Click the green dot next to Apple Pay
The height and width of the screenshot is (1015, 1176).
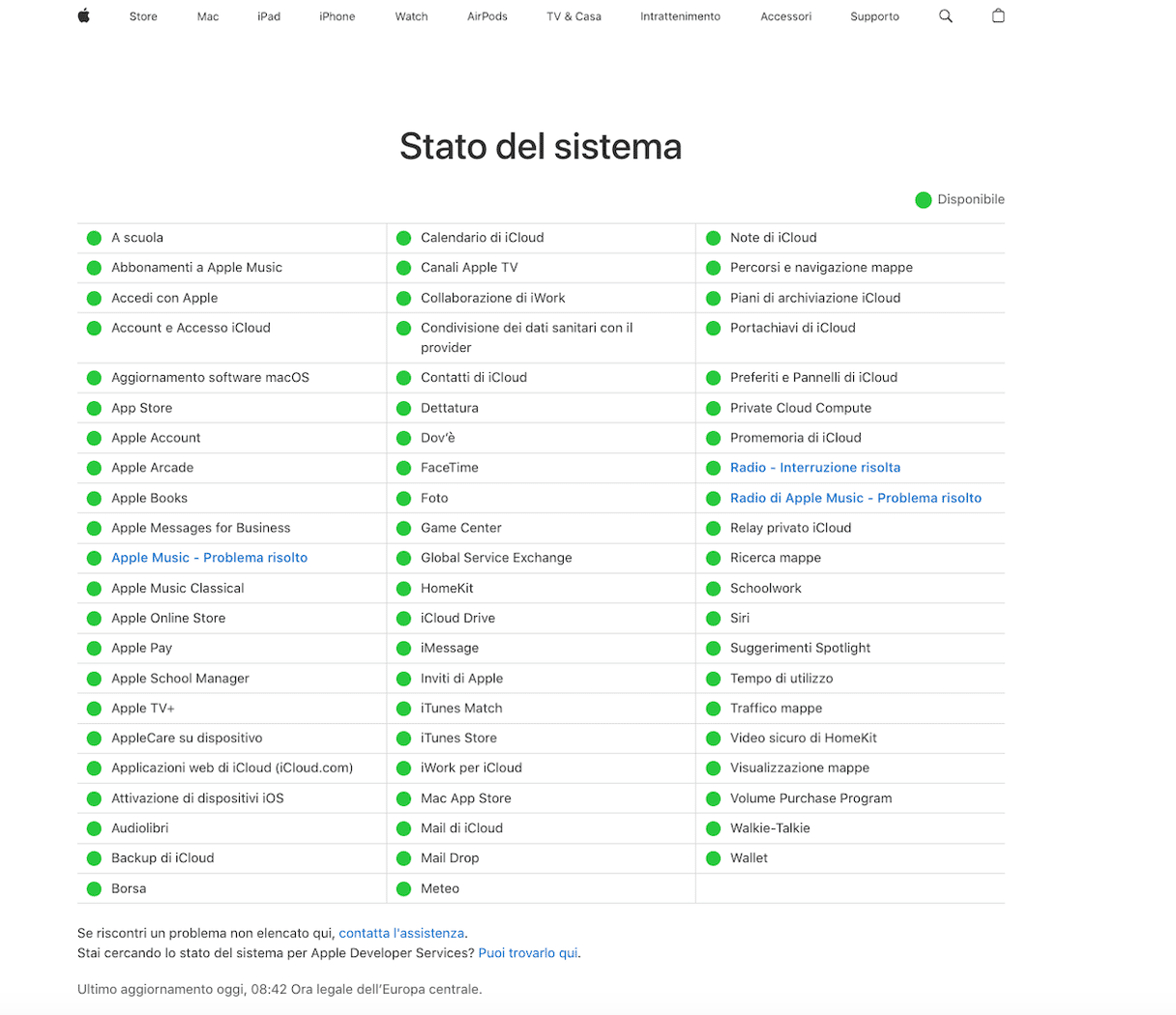click(x=94, y=649)
